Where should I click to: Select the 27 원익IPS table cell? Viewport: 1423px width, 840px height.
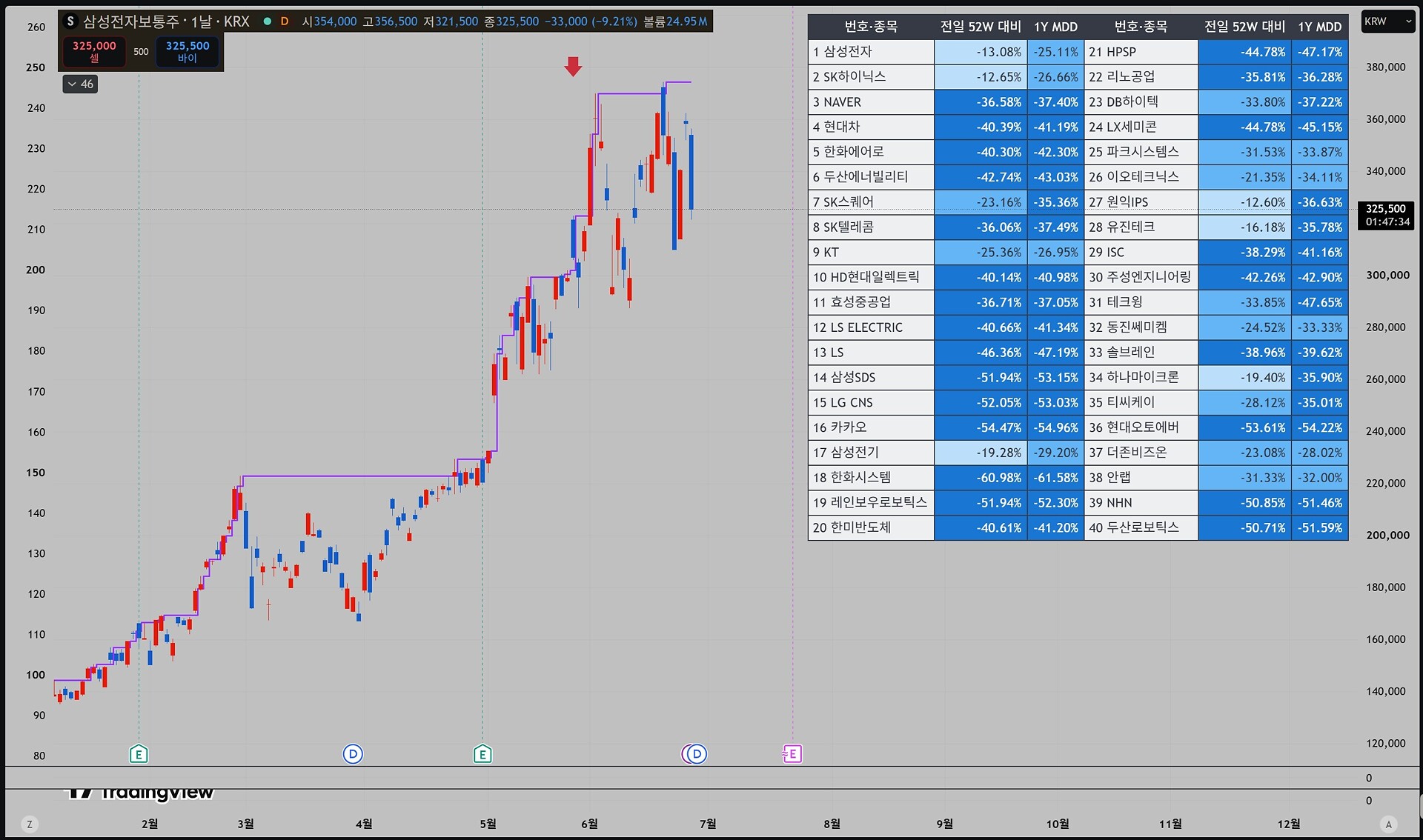point(1141,202)
